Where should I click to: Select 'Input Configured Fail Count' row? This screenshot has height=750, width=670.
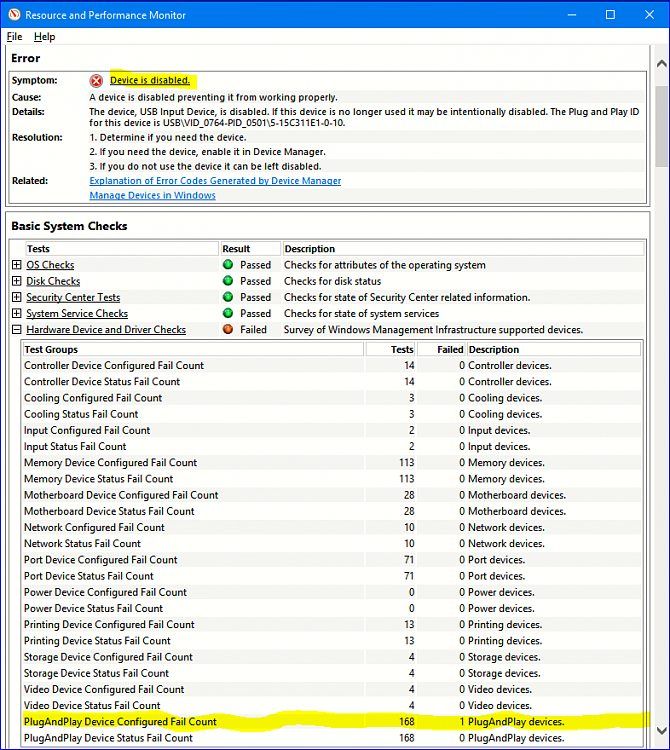point(332,430)
